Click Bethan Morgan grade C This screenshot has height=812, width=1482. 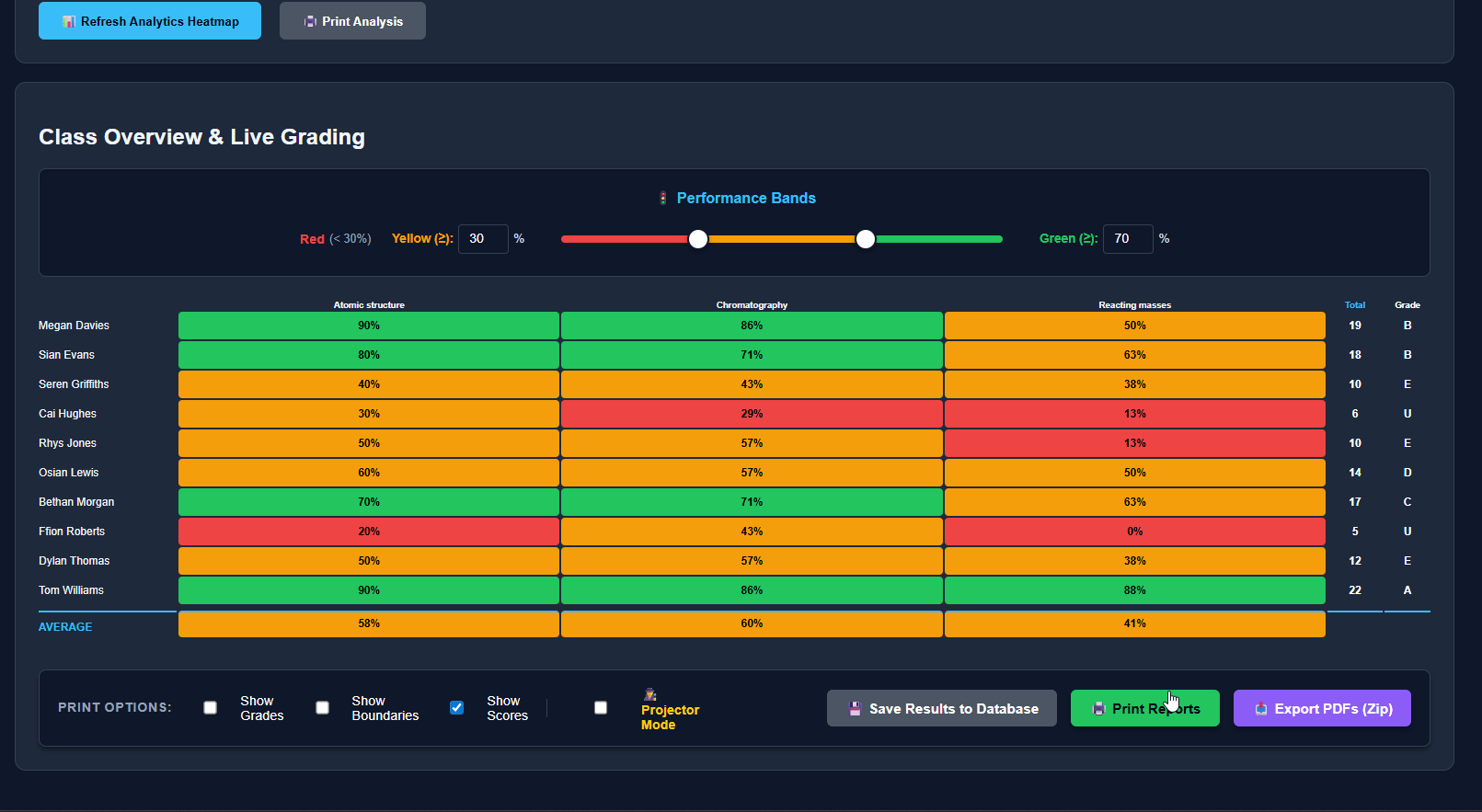point(1407,502)
